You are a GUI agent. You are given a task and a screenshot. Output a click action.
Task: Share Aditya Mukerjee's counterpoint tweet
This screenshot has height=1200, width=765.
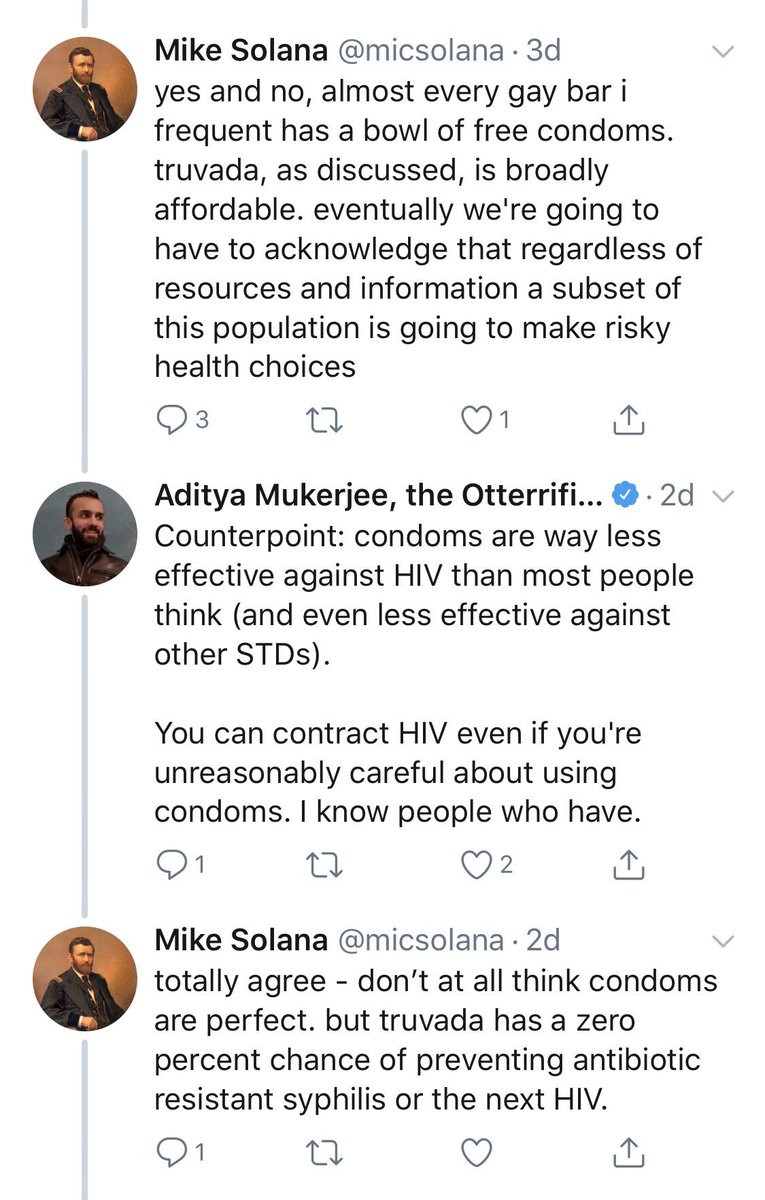(x=628, y=865)
